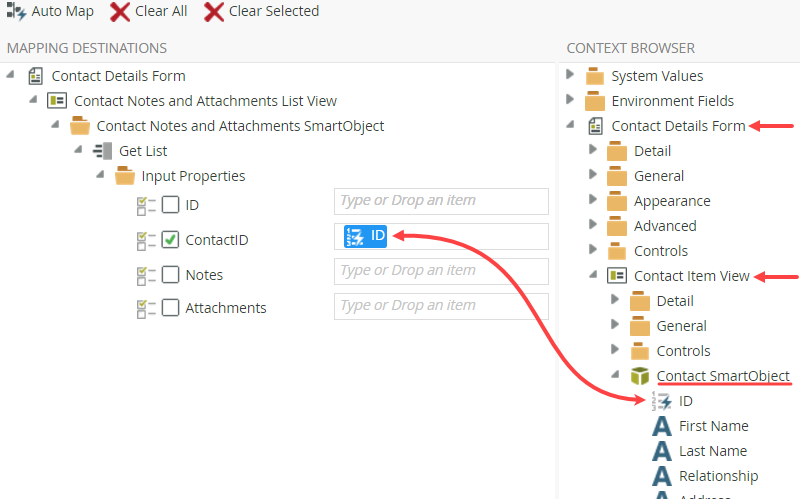800x499 pixels.
Task: Click the First Name text field icon
Action: [x=662, y=426]
